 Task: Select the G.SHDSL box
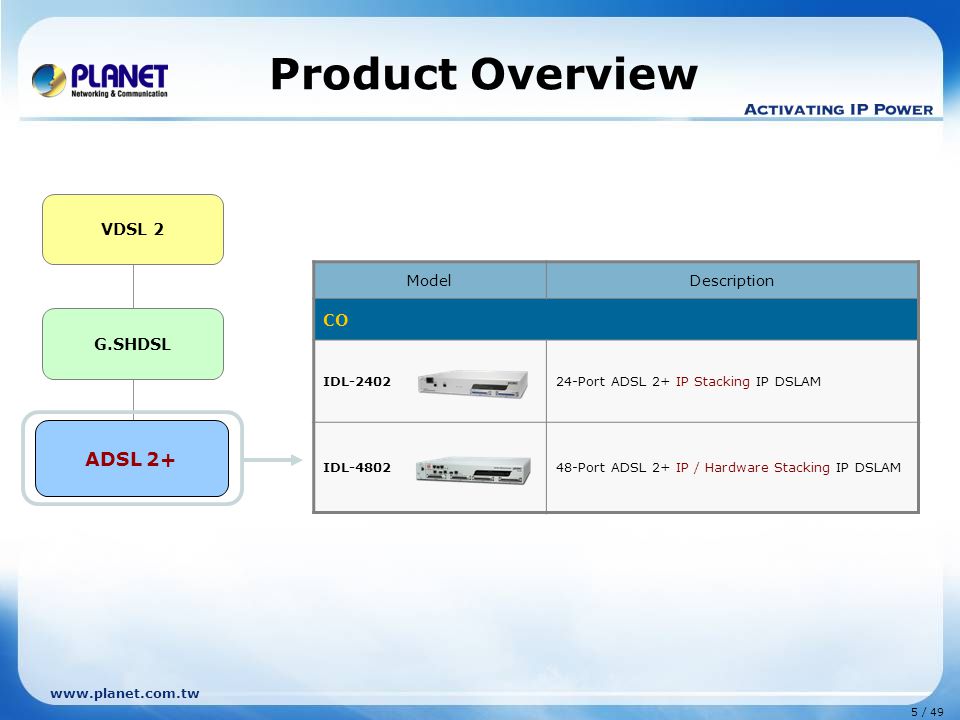[x=133, y=344]
